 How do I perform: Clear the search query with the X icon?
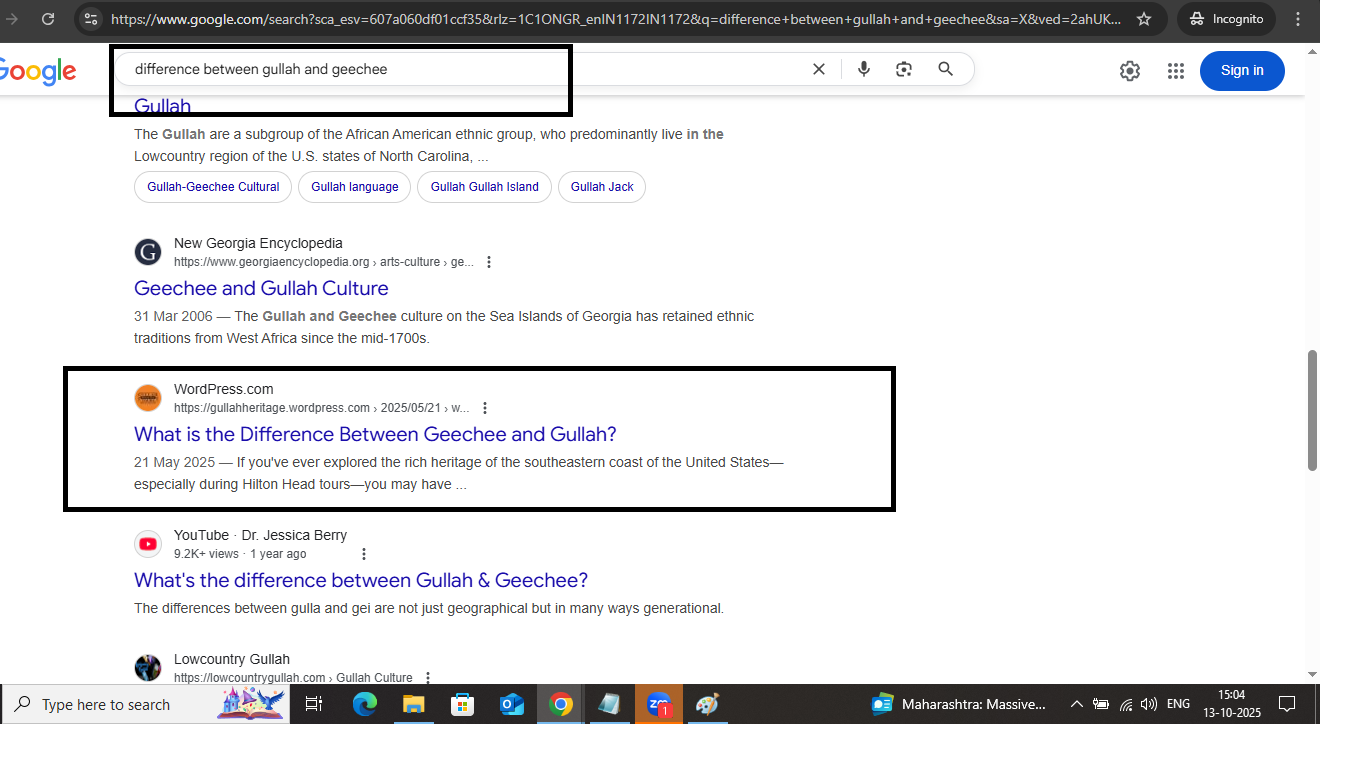pos(818,68)
